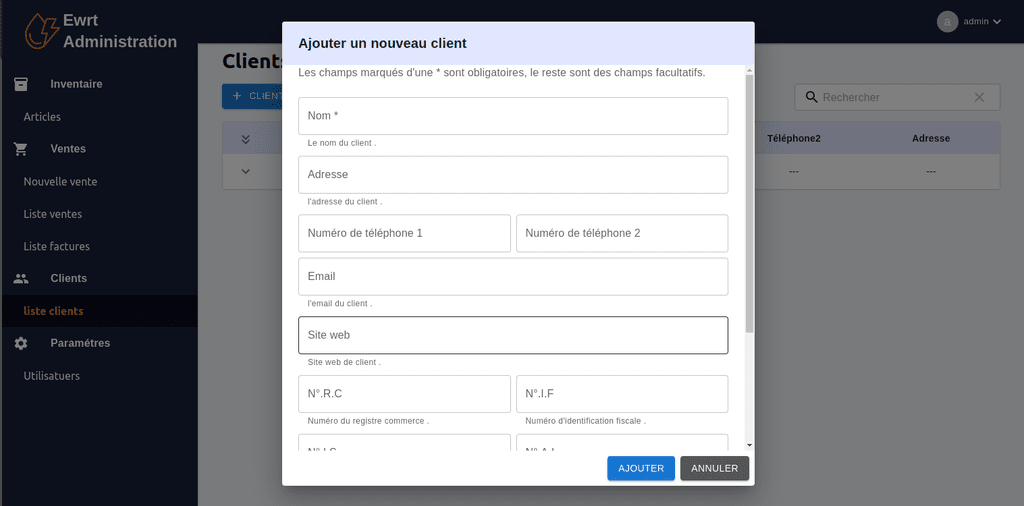Click the admin avatar circle

coord(947,22)
